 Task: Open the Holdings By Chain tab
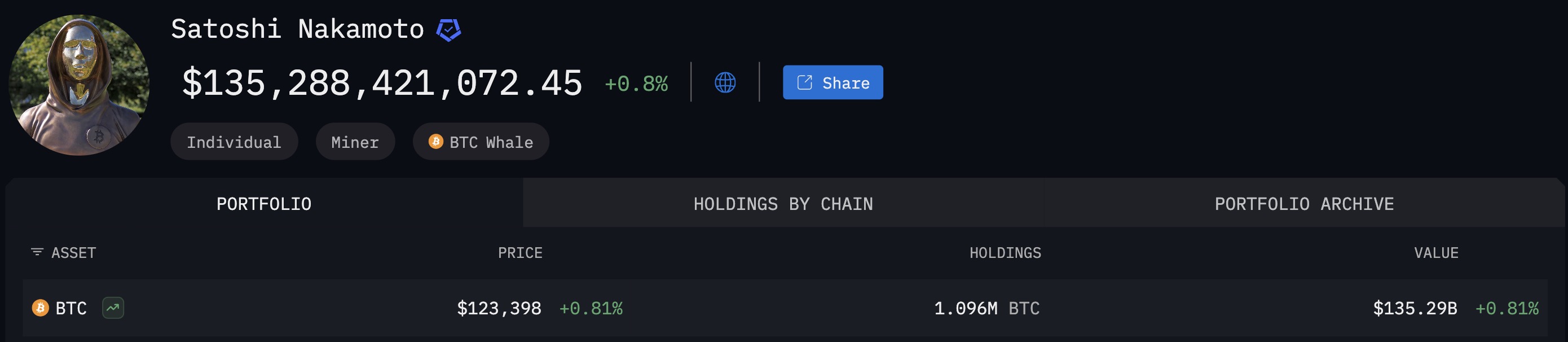click(783, 203)
